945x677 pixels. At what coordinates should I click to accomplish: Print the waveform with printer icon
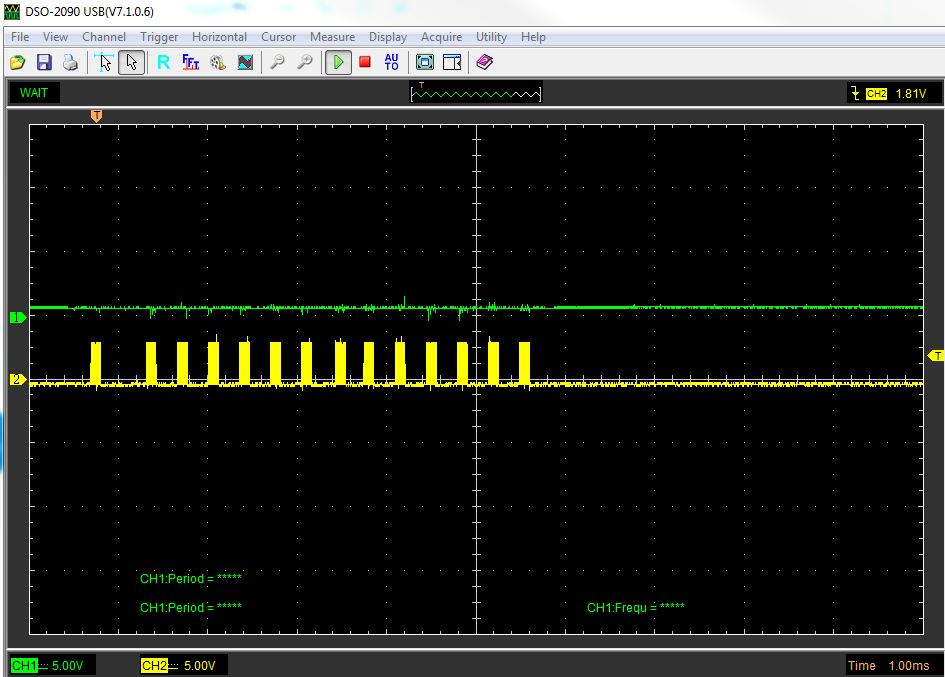tap(71, 62)
